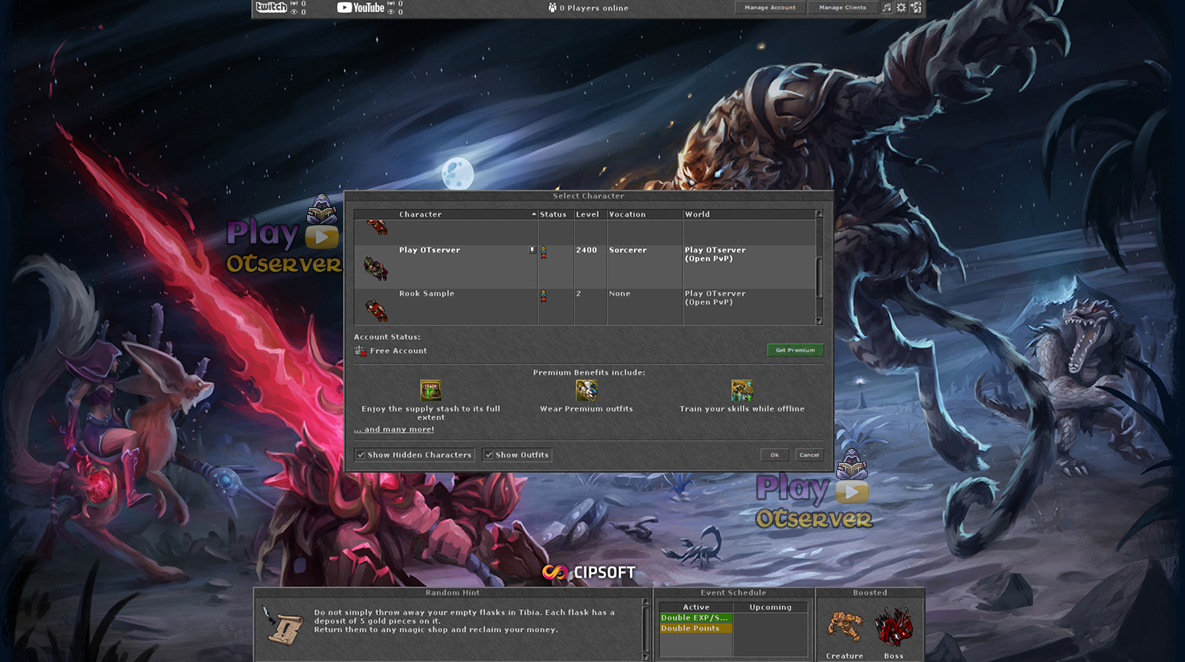Viewport: 1185px width, 662px height.
Task: Confirm character selection with Ok button
Action: tap(775, 455)
